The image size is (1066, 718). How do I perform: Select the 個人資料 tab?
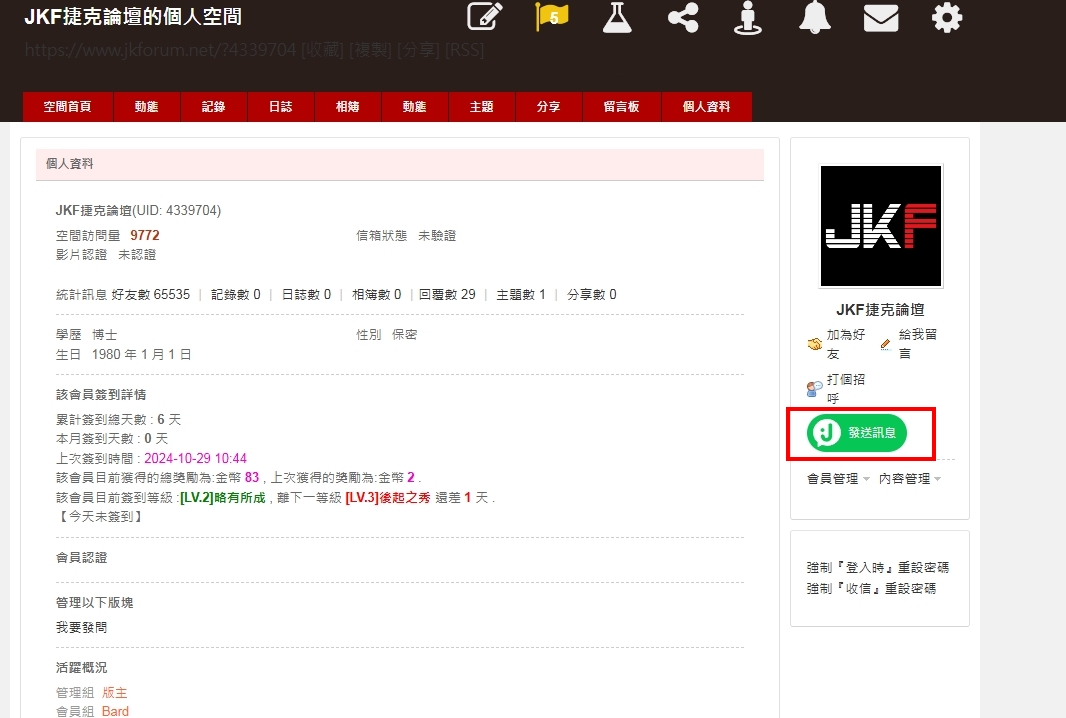[x=706, y=107]
